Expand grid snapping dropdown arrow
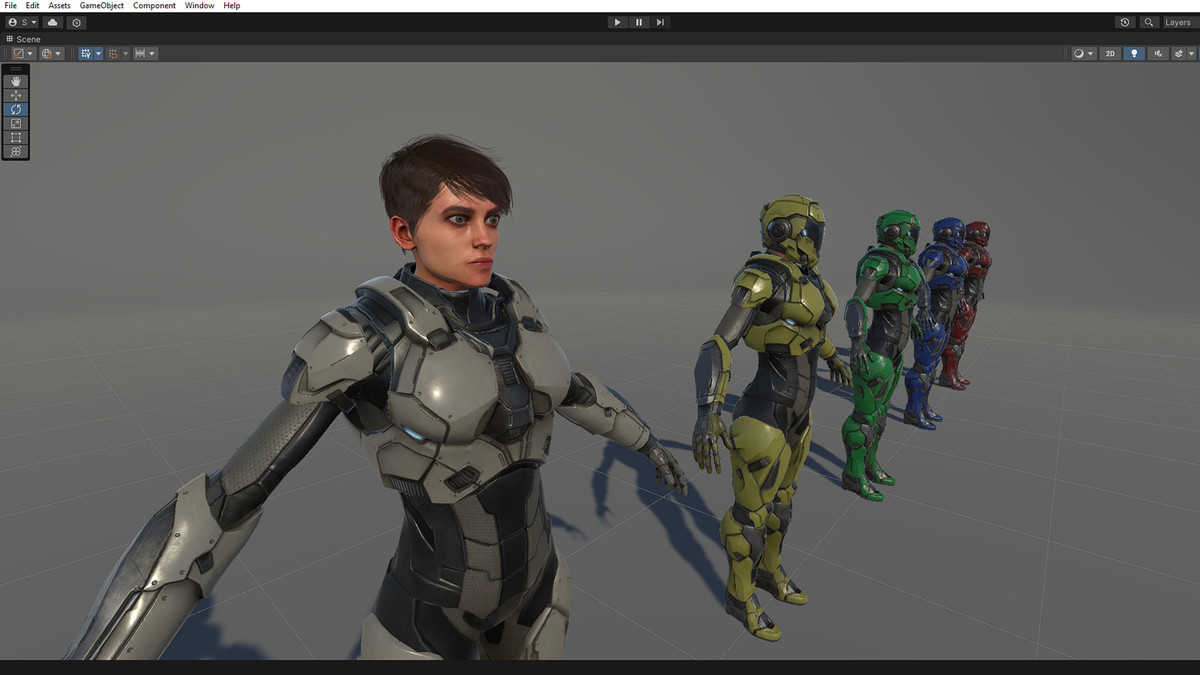 tap(125, 53)
